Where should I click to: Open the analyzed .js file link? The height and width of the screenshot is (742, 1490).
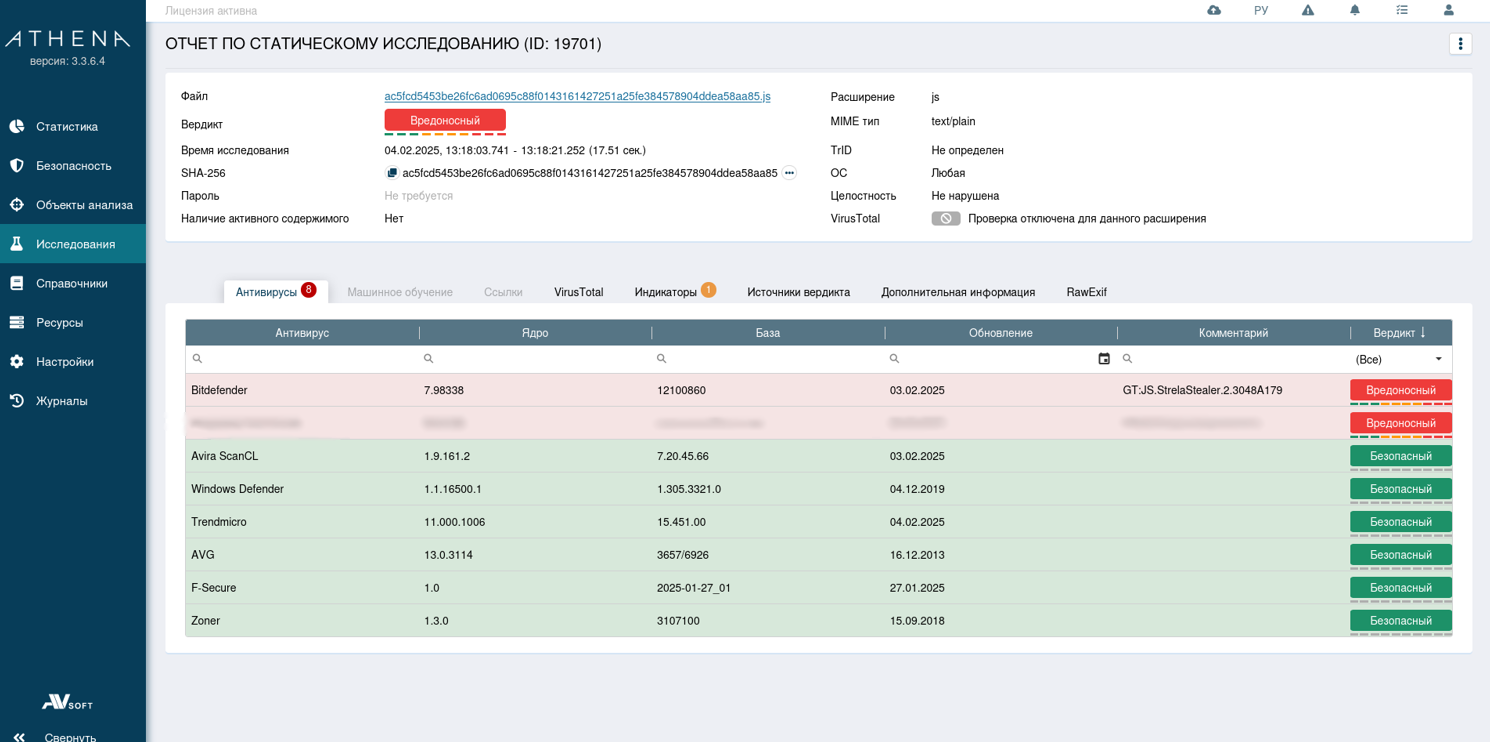tap(577, 97)
